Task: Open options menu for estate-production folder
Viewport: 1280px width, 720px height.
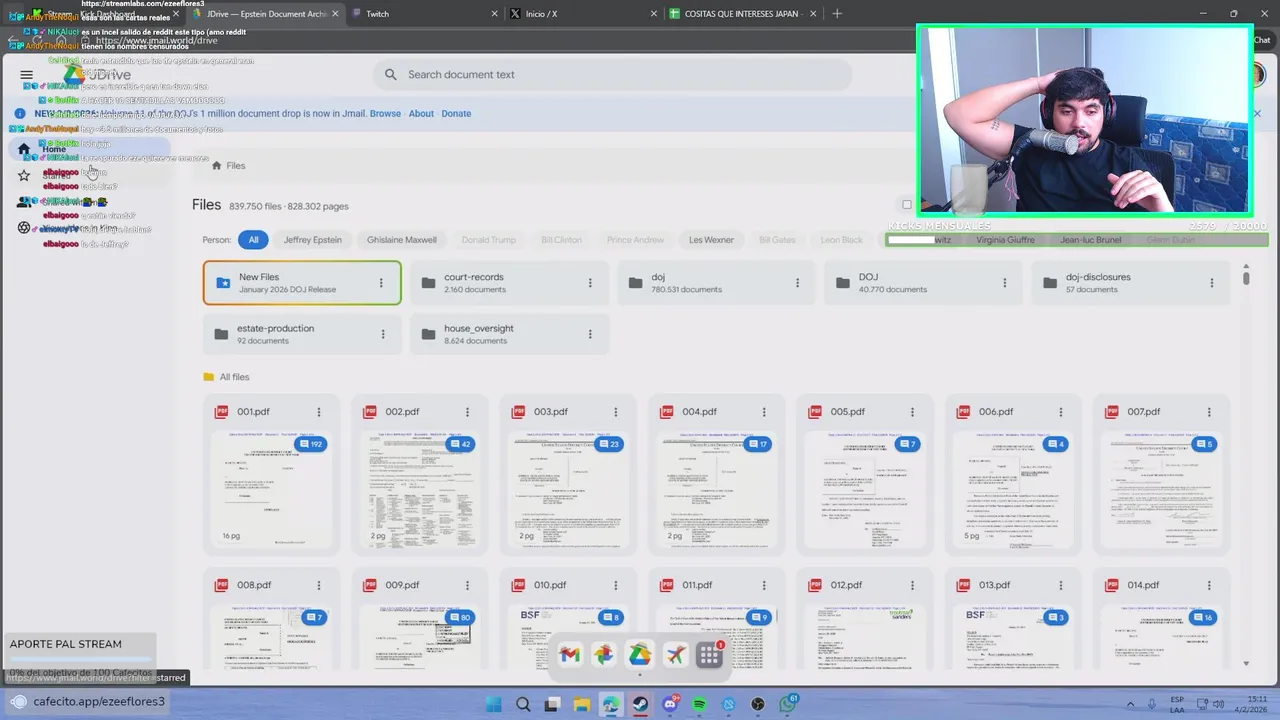Action: pyautogui.click(x=383, y=334)
